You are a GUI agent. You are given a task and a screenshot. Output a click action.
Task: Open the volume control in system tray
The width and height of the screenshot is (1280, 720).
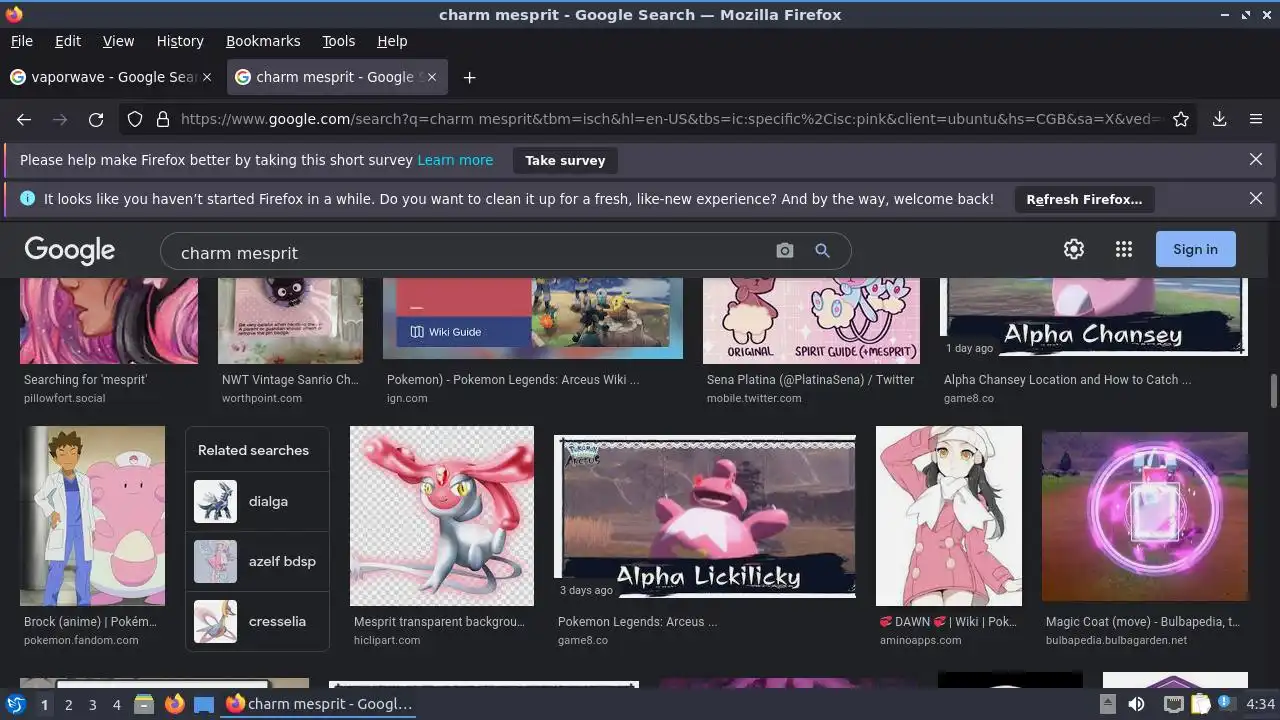point(1136,704)
